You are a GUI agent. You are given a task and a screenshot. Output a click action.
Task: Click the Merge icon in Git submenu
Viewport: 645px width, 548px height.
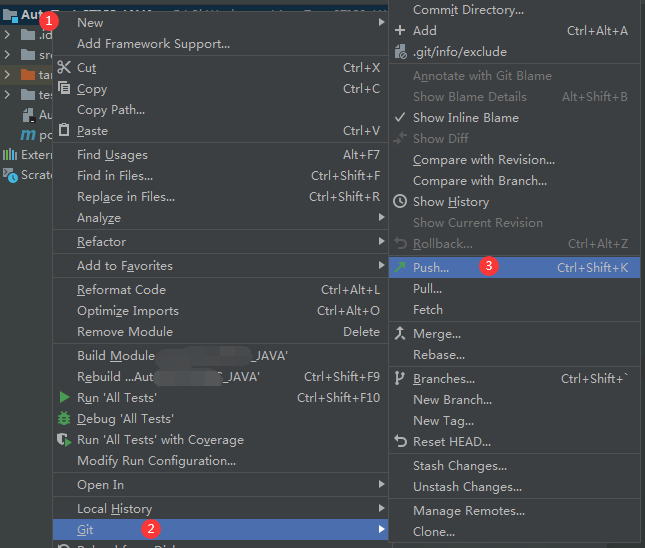tap(400, 334)
